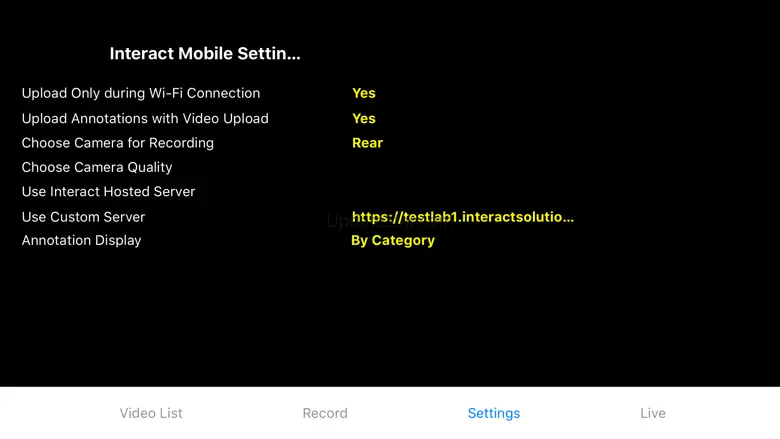Change the 'By Category' annotation display
The height and width of the screenshot is (439, 780).
[393, 240]
